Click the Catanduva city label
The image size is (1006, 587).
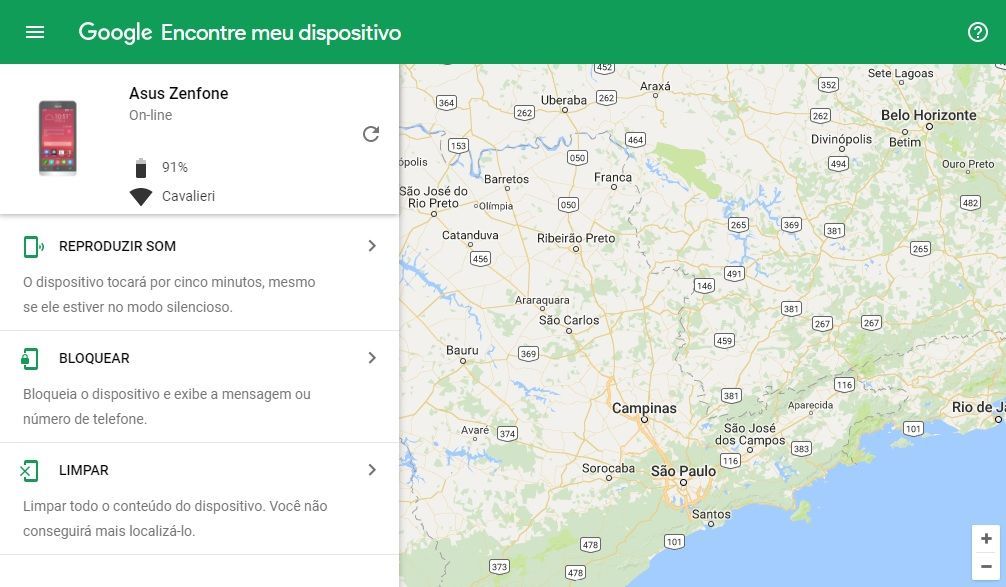(x=470, y=235)
